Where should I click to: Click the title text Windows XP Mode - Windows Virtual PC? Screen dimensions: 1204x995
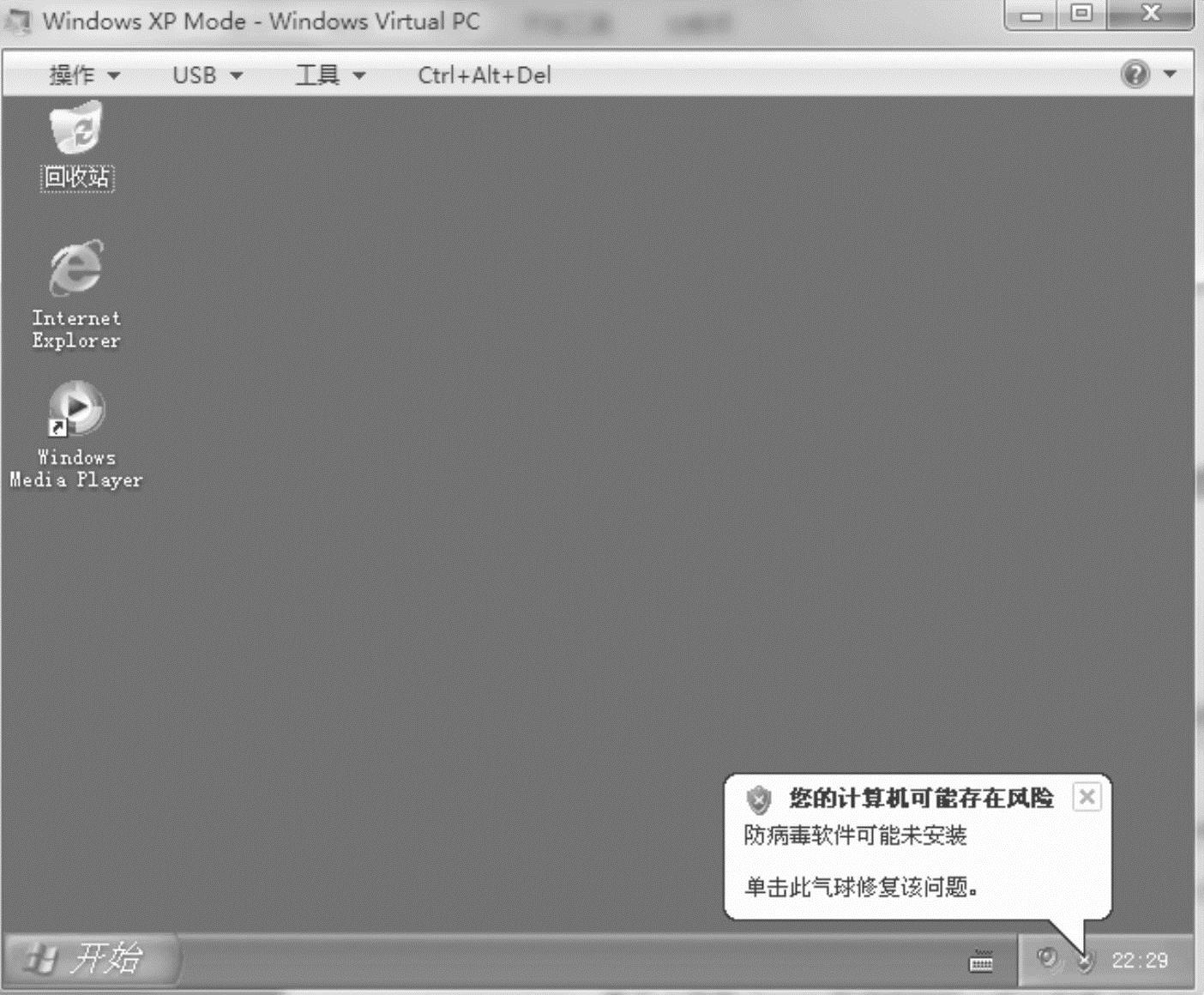pyautogui.click(x=261, y=21)
